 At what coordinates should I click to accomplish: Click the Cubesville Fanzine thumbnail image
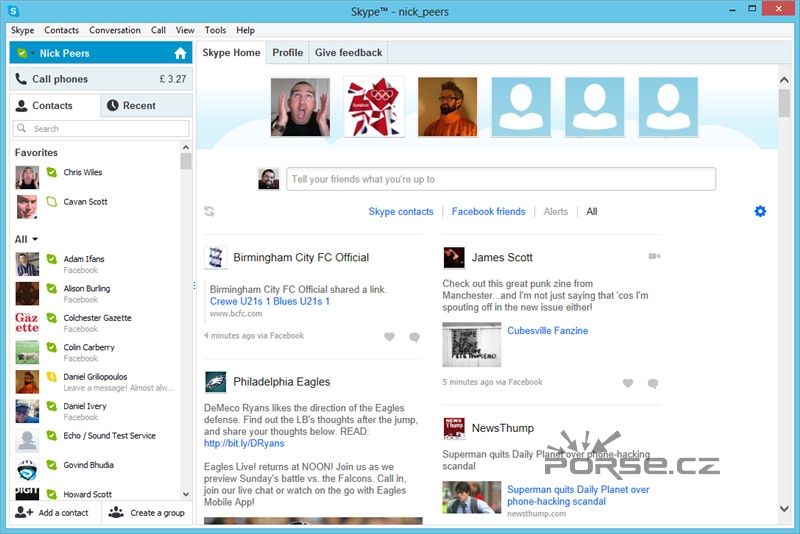(x=471, y=344)
